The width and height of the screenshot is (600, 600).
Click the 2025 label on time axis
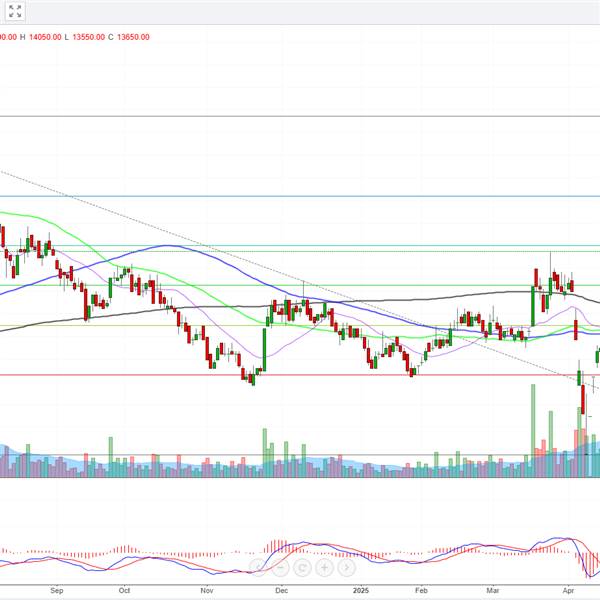pos(361,590)
